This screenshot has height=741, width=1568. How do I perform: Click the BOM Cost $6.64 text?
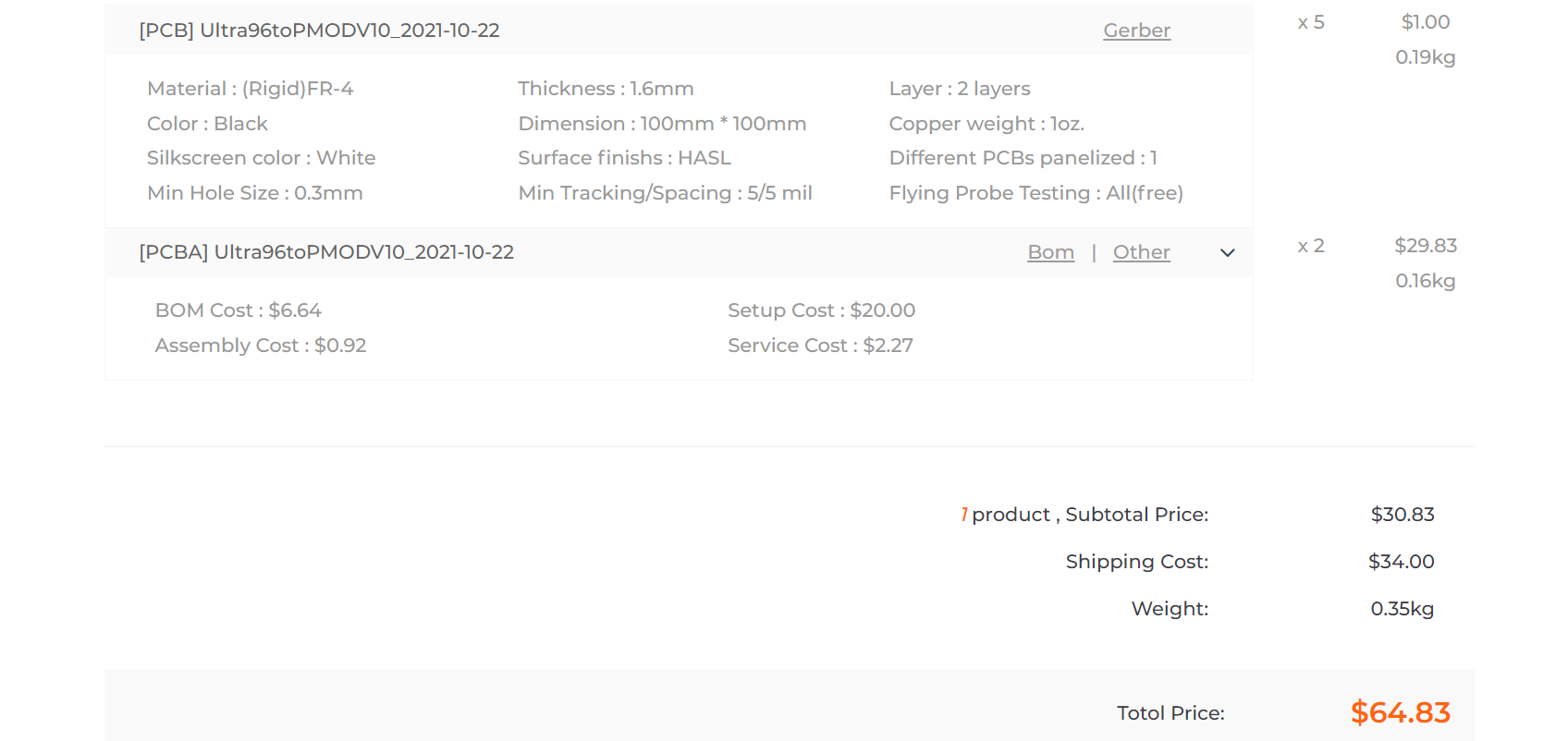pyautogui.click(x=239, y=310)
